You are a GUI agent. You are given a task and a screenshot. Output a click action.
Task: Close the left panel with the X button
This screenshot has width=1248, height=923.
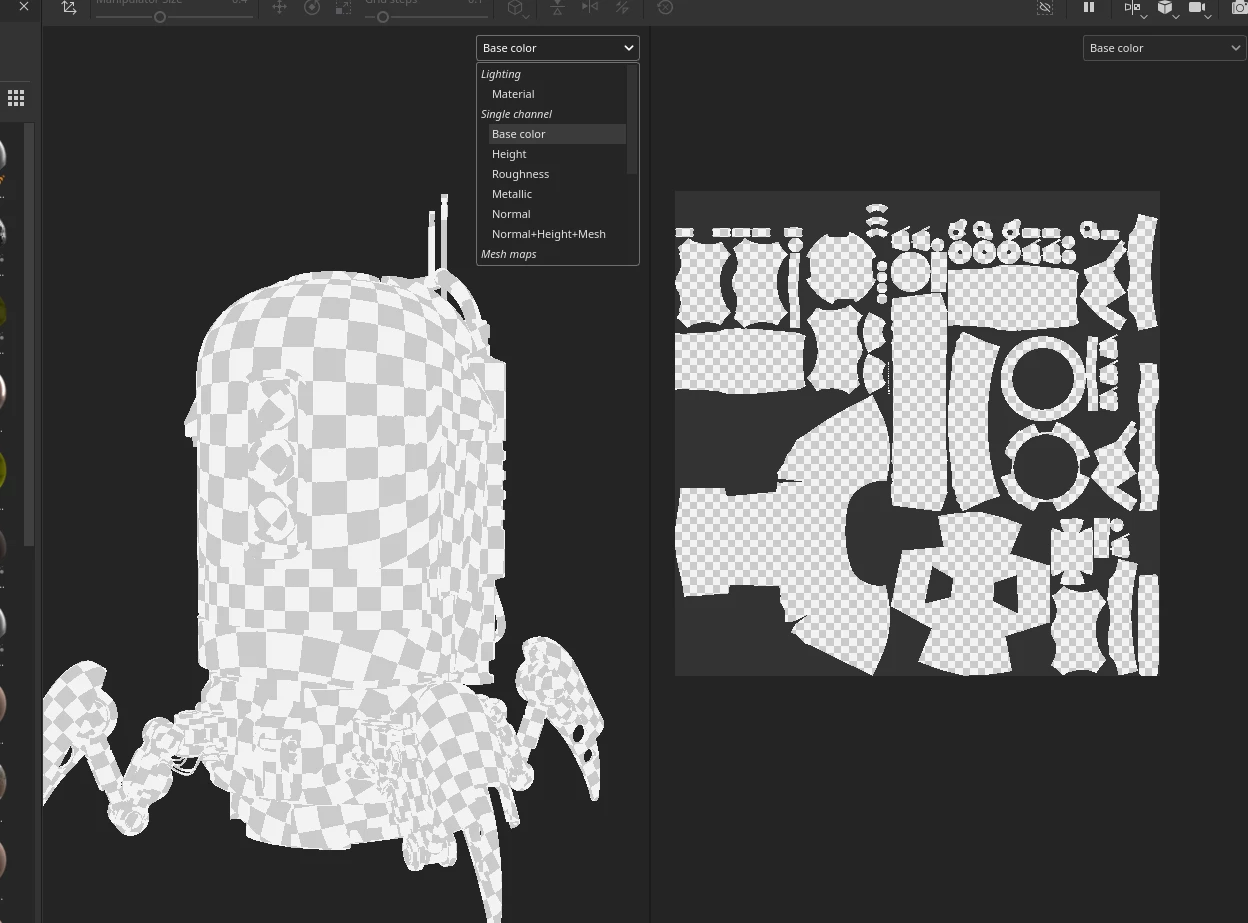pyautogui.click(x=24, y=7)
